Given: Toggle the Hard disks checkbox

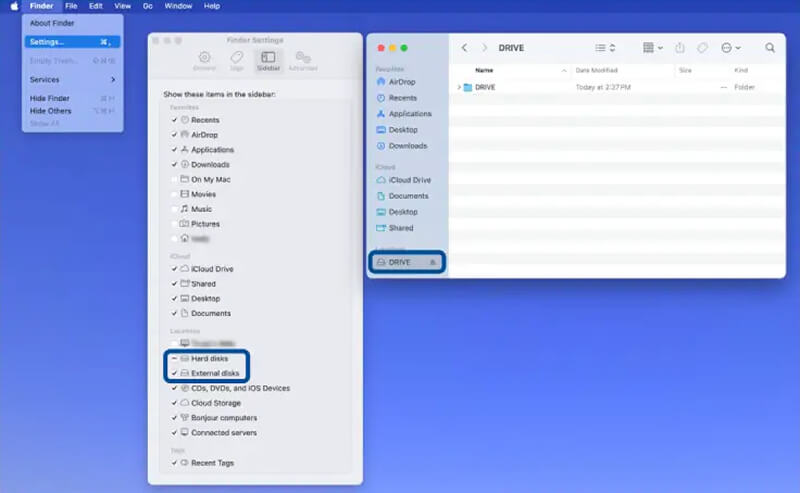Looking at the screenshot, I should pos(174,359).
